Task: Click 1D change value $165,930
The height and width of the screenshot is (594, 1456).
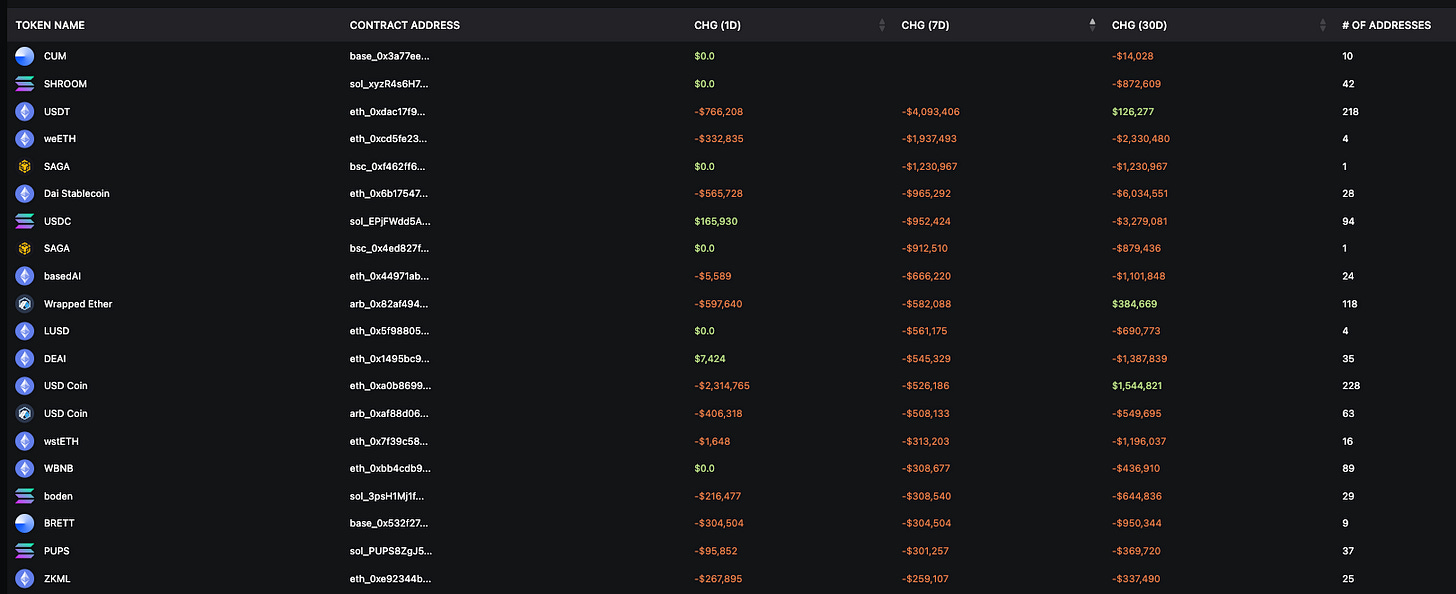Action: [x=715, y=221]
